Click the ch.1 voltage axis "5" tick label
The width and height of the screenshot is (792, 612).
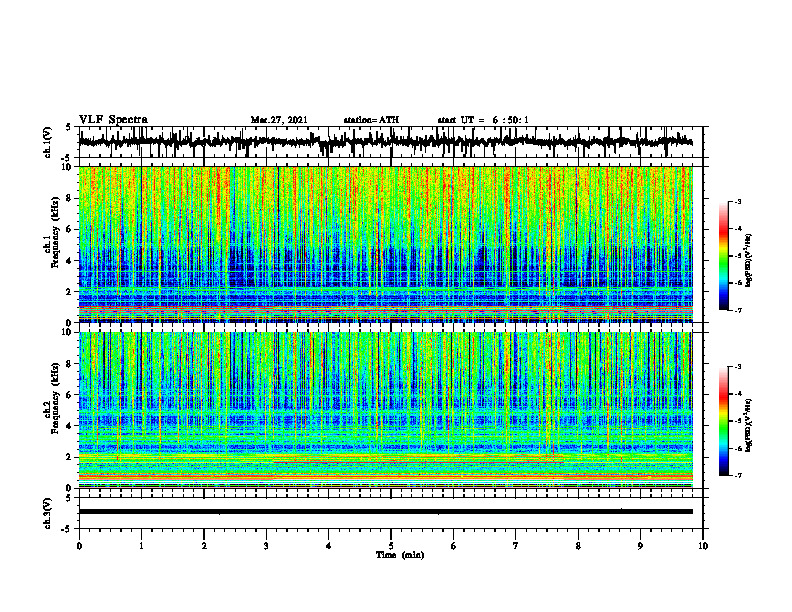coord(68,128)
